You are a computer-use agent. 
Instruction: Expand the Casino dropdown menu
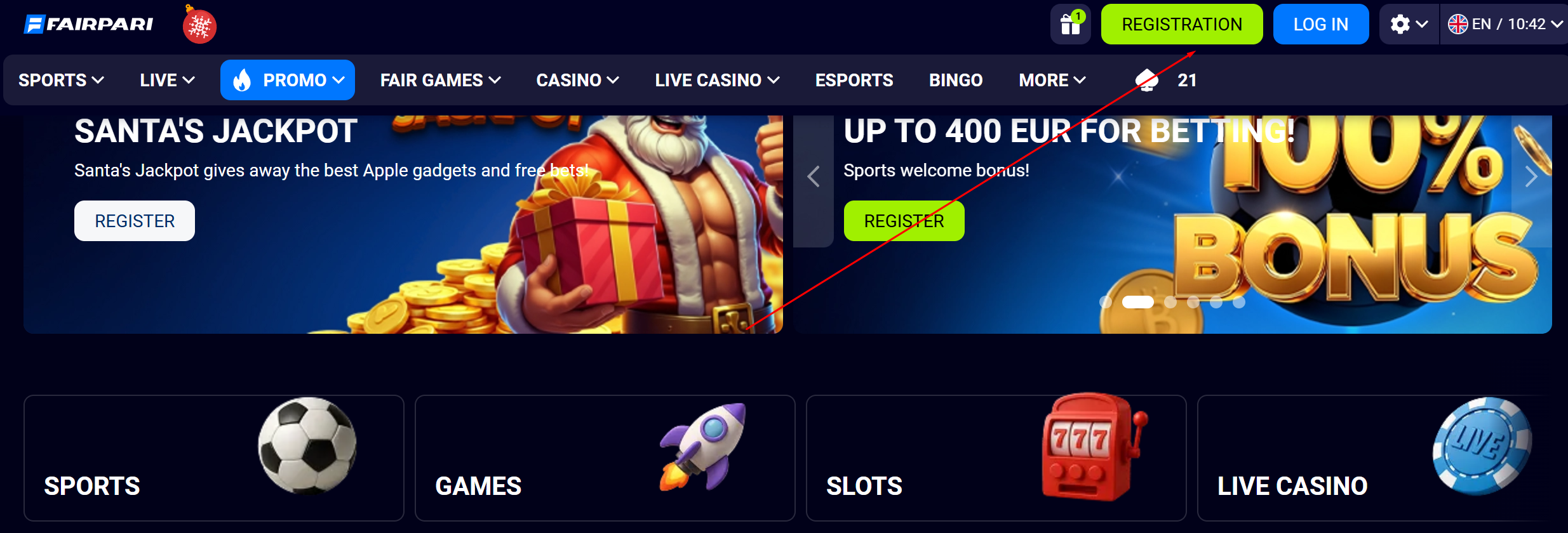tap(578, 80)
